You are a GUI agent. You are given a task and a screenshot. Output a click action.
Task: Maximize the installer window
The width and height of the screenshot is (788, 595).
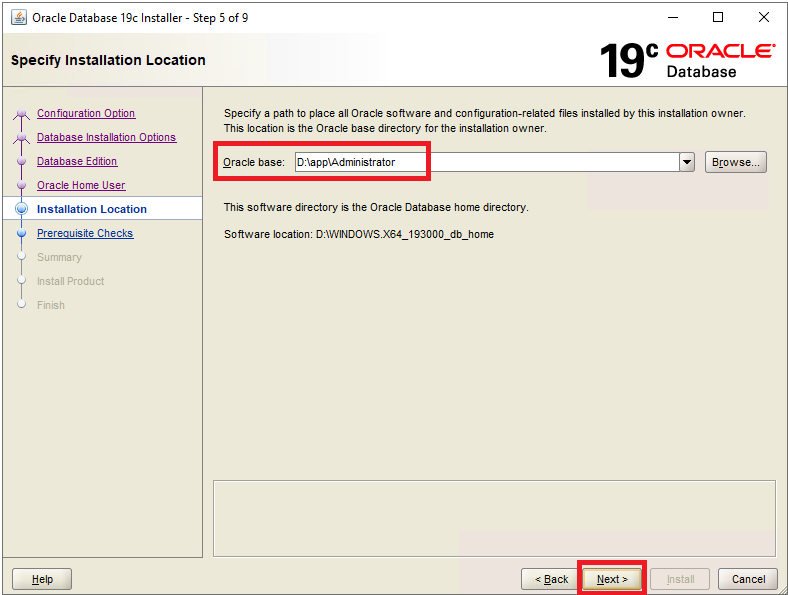[718, 18]
